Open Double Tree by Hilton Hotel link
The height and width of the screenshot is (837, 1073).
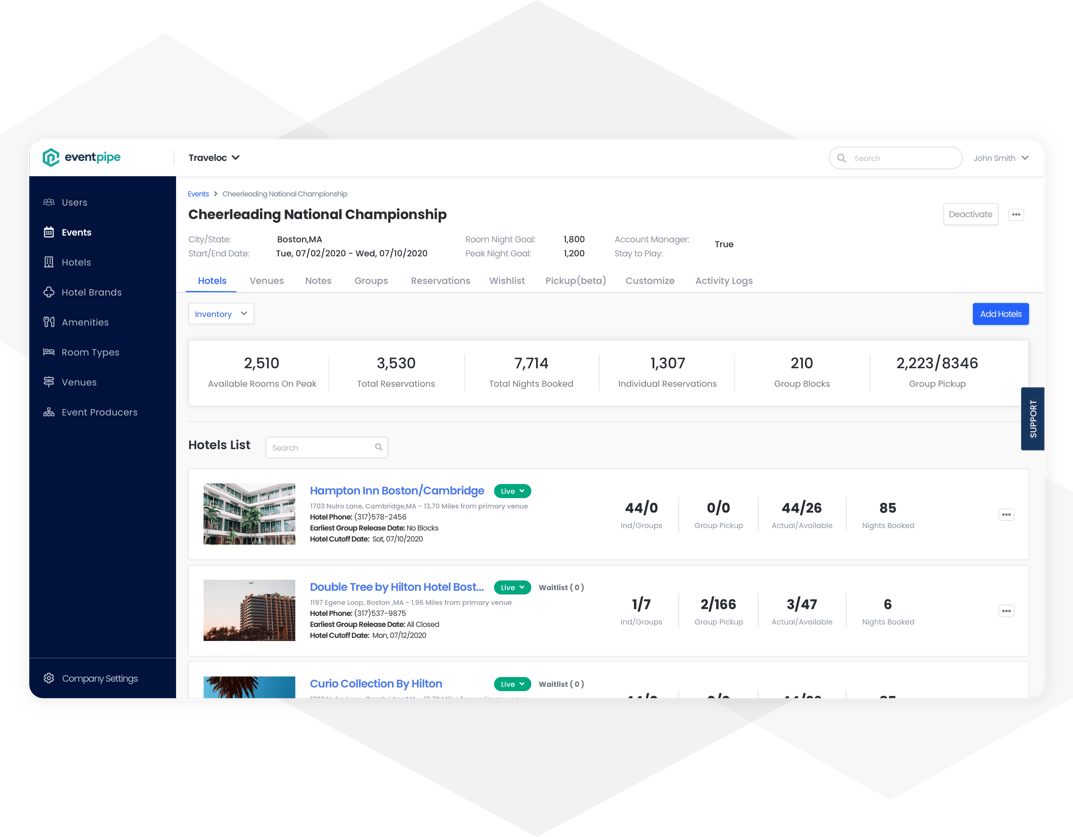(x=397, y=587)
